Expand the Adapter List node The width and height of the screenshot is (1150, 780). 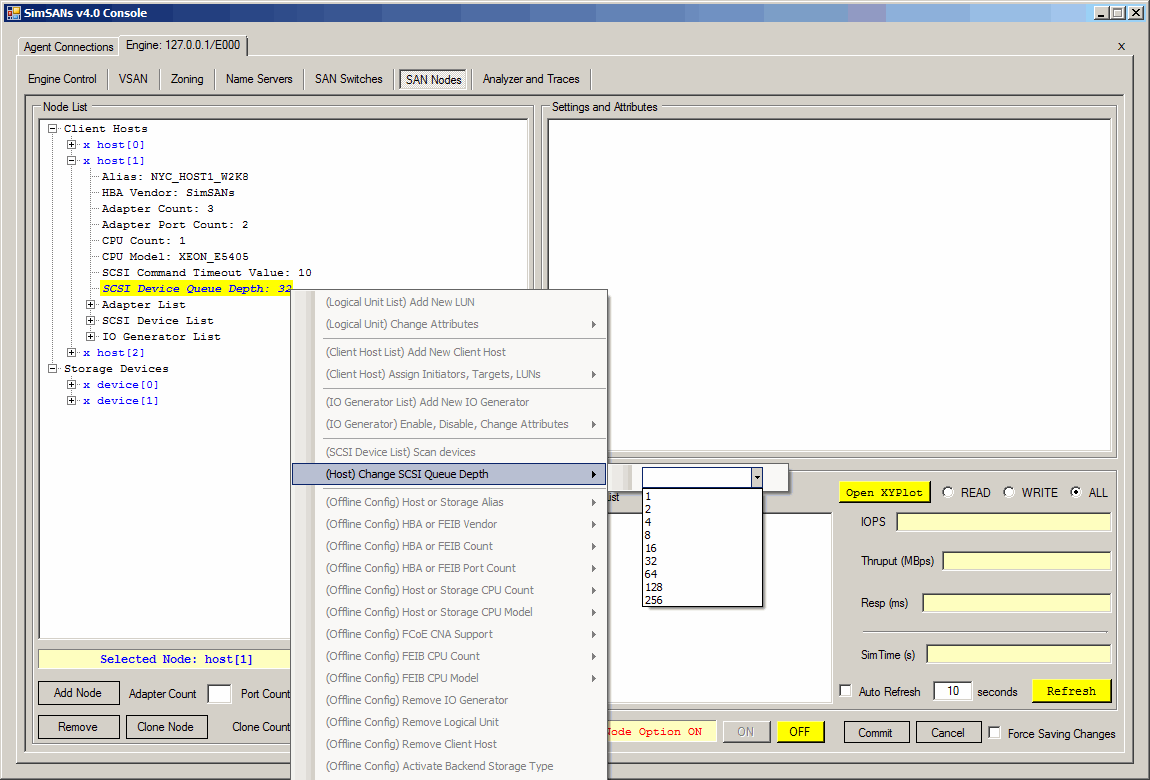click(x=91, y=305)
